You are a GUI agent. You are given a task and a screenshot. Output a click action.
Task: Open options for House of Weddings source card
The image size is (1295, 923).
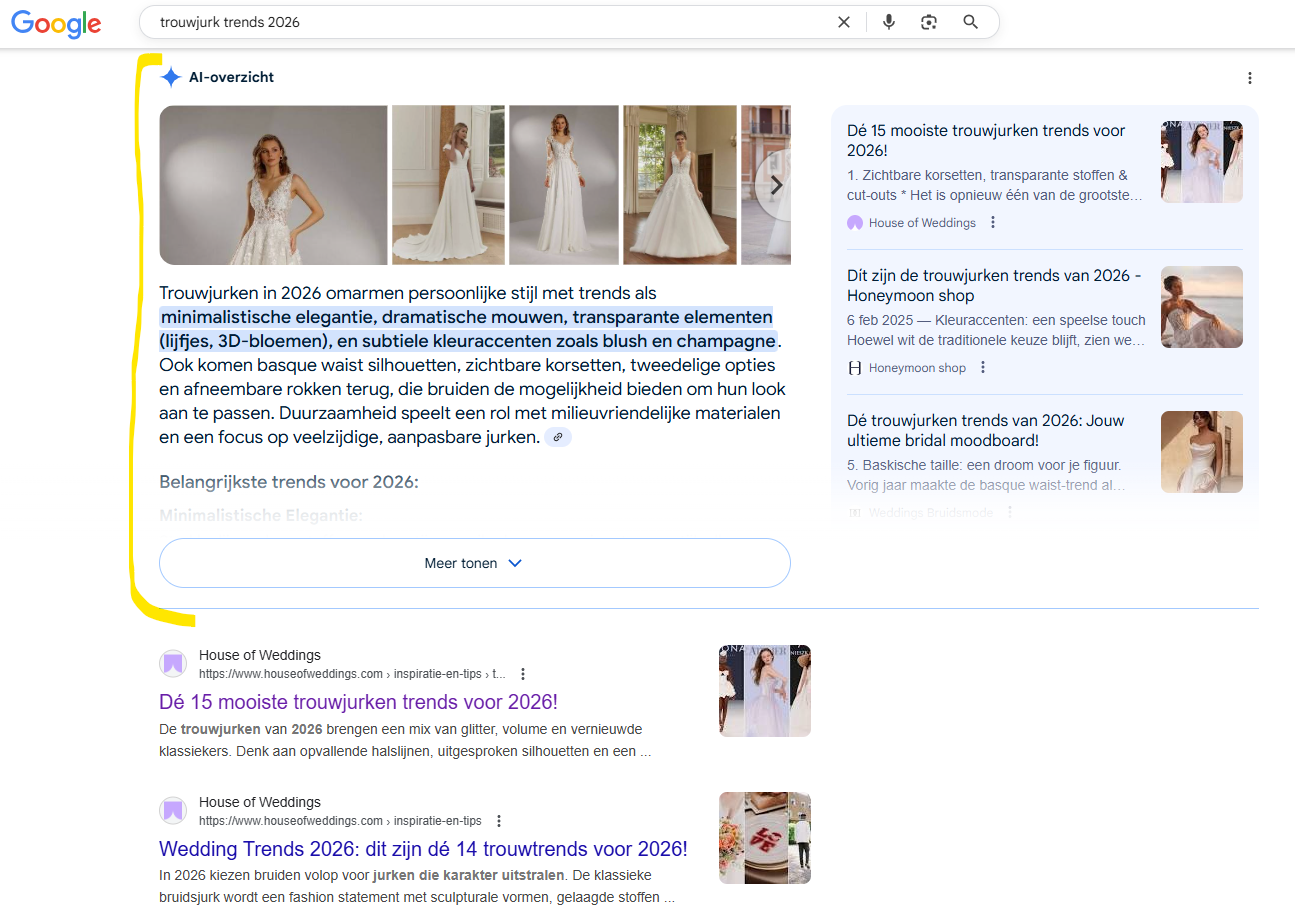pyautogui.click(x=993, y=223)
